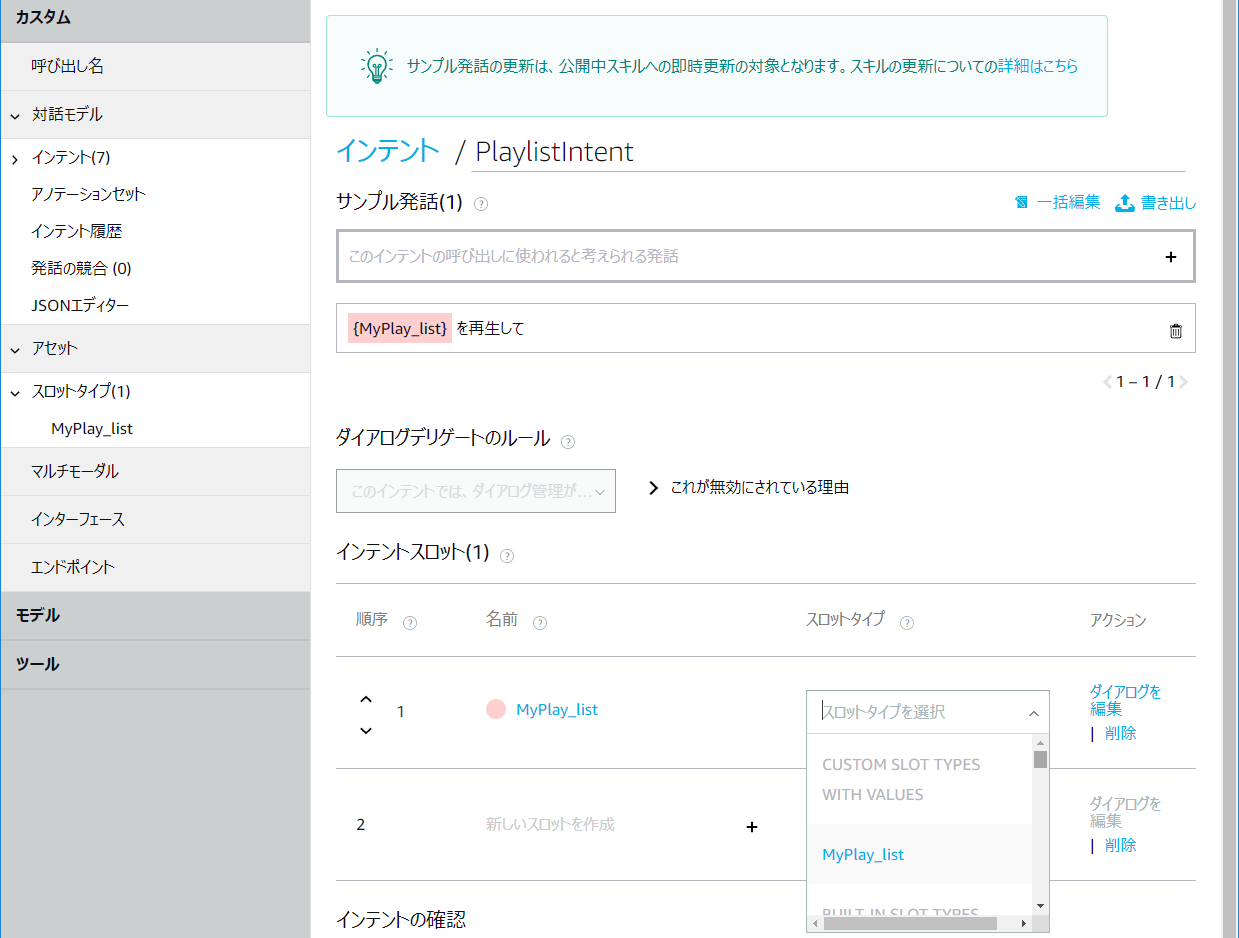Screen dimensions: 1239x938
Task: Open the ツール section in sidebar
Action: pyautogui.click(x=155, y=664)
